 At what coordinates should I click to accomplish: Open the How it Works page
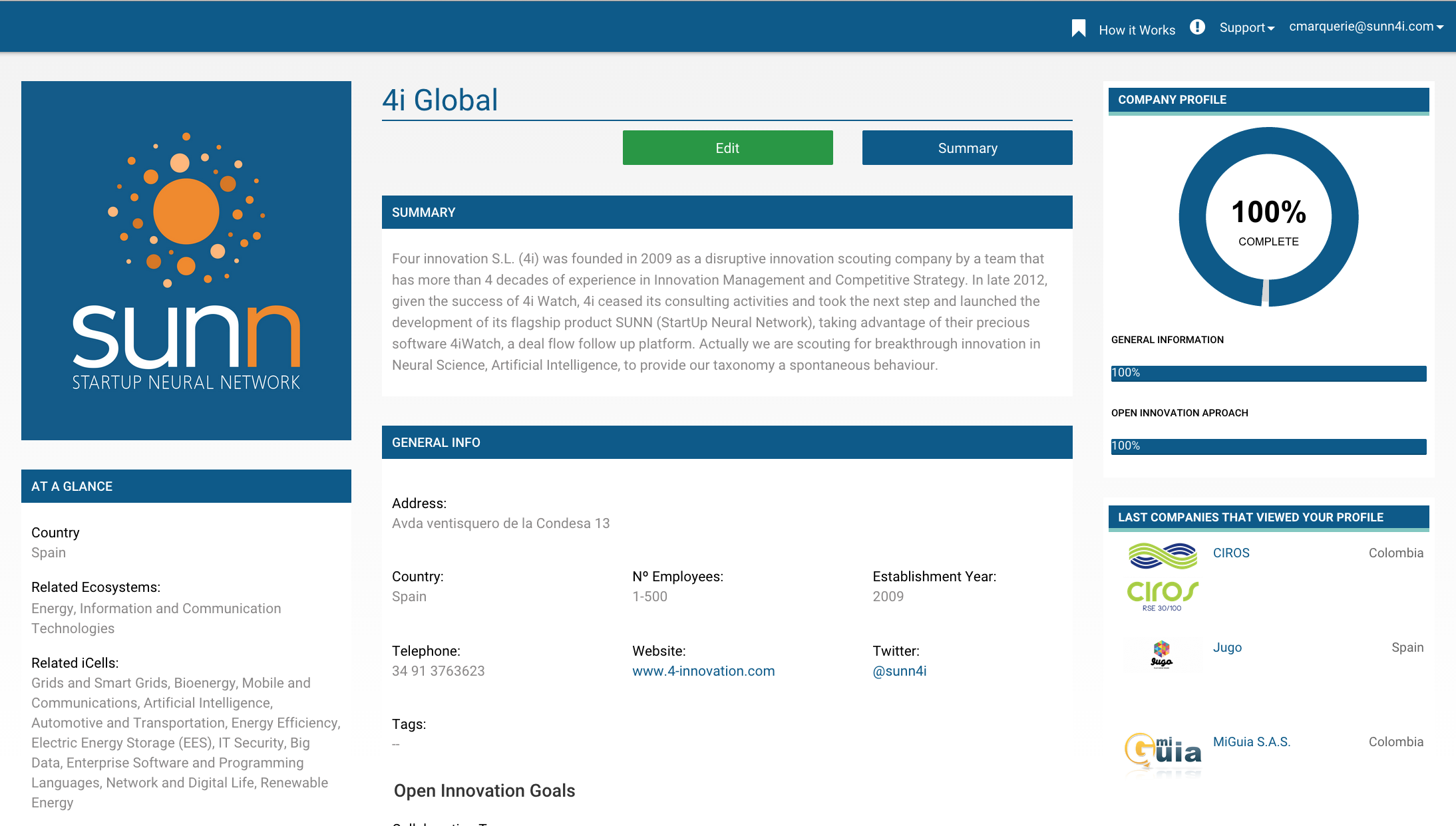(x=1137, y=30)
